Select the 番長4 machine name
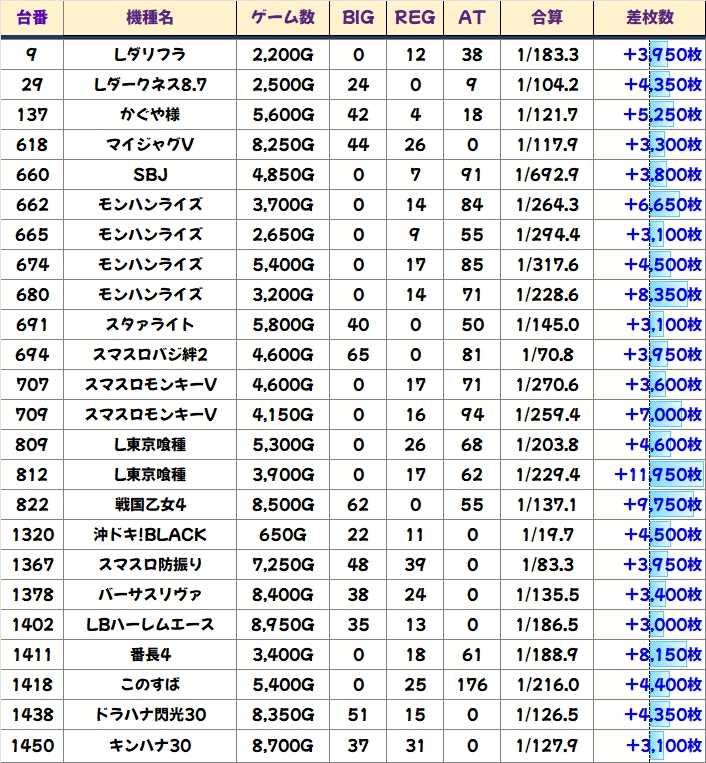The width and height of the screenshot is (706, 763). (x=150, y=655)
